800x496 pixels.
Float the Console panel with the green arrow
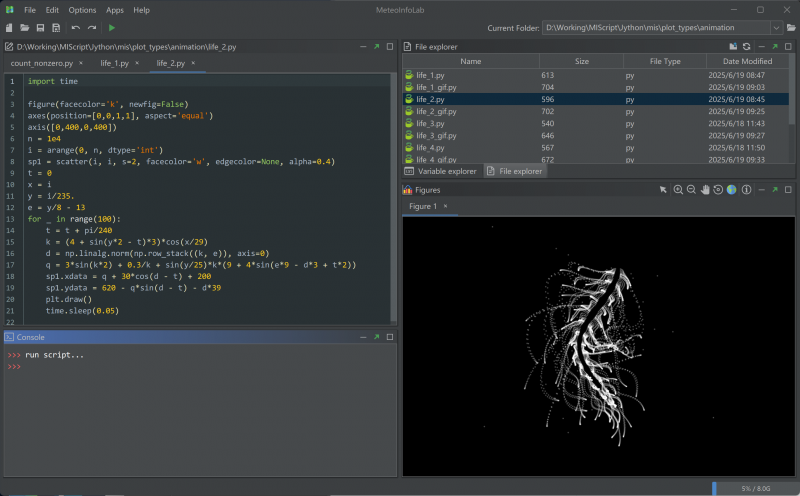(x=376, y=337)
